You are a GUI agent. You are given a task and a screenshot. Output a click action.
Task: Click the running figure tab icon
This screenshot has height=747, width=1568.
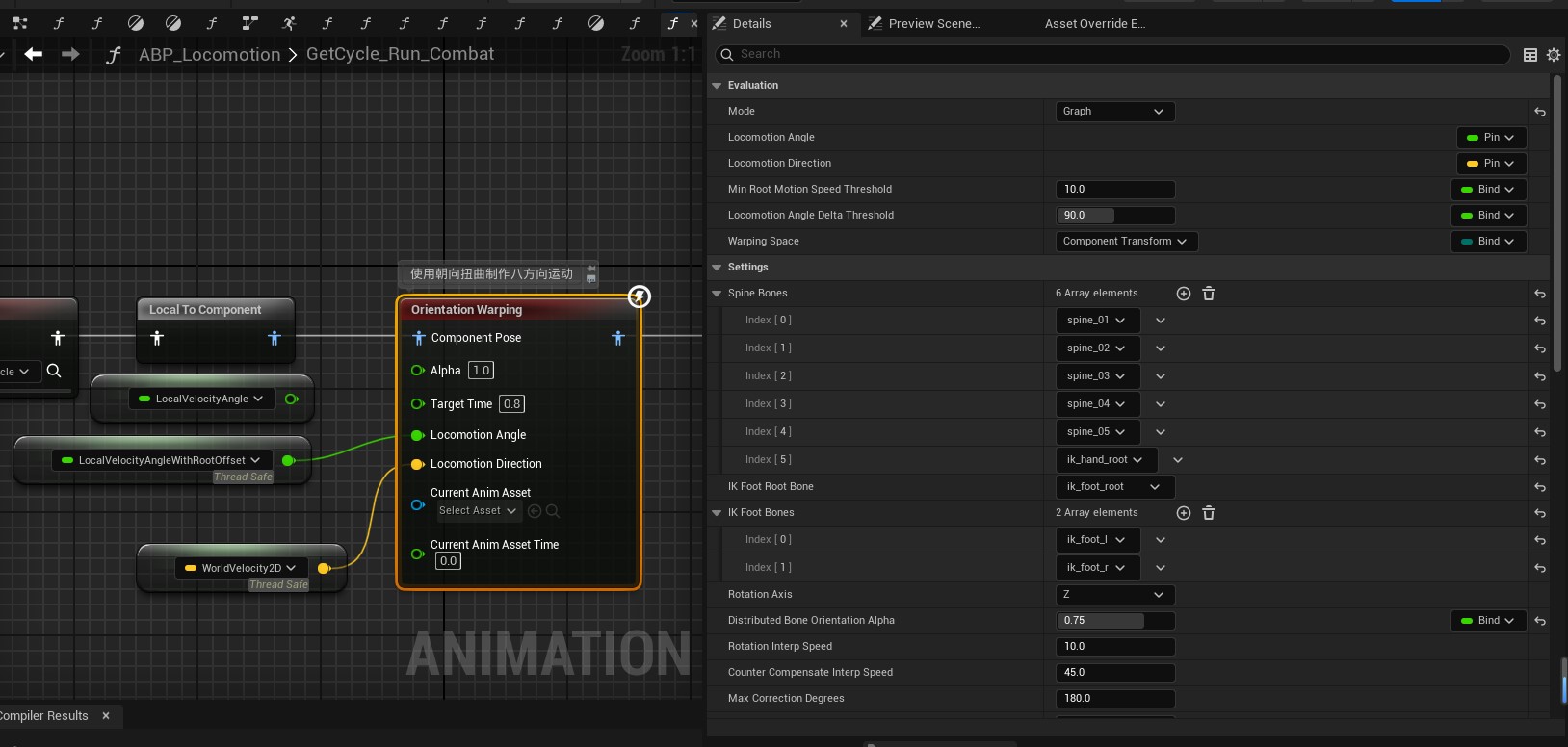(x=289, y=23)
